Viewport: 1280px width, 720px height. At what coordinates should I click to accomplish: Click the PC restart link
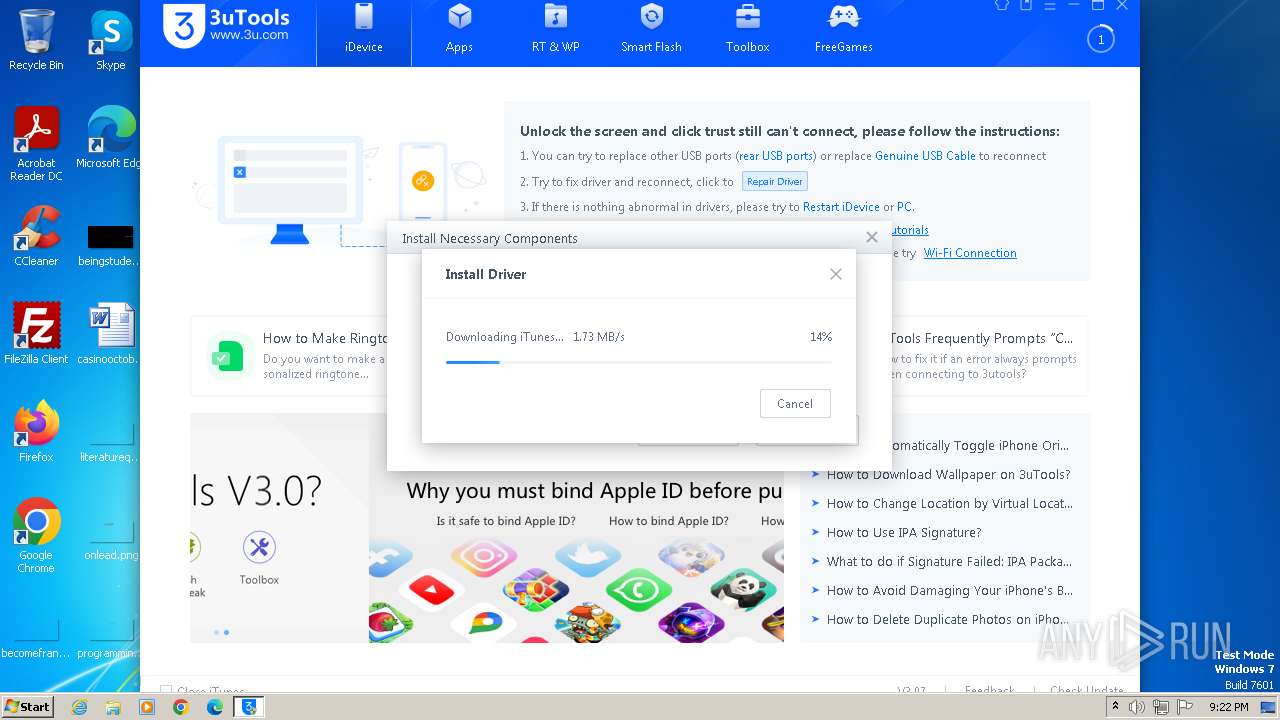904,207
